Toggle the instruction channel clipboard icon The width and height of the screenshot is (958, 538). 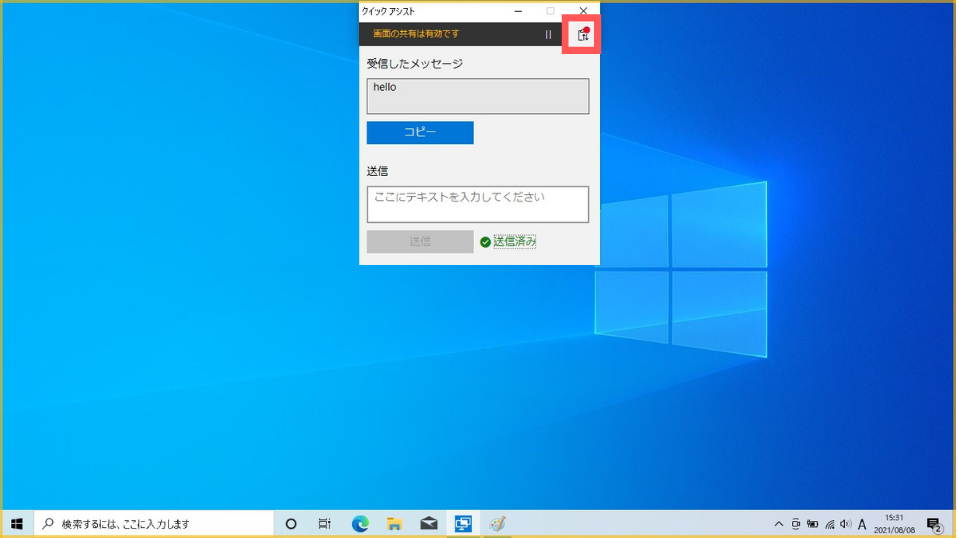(x=583, y=35)
